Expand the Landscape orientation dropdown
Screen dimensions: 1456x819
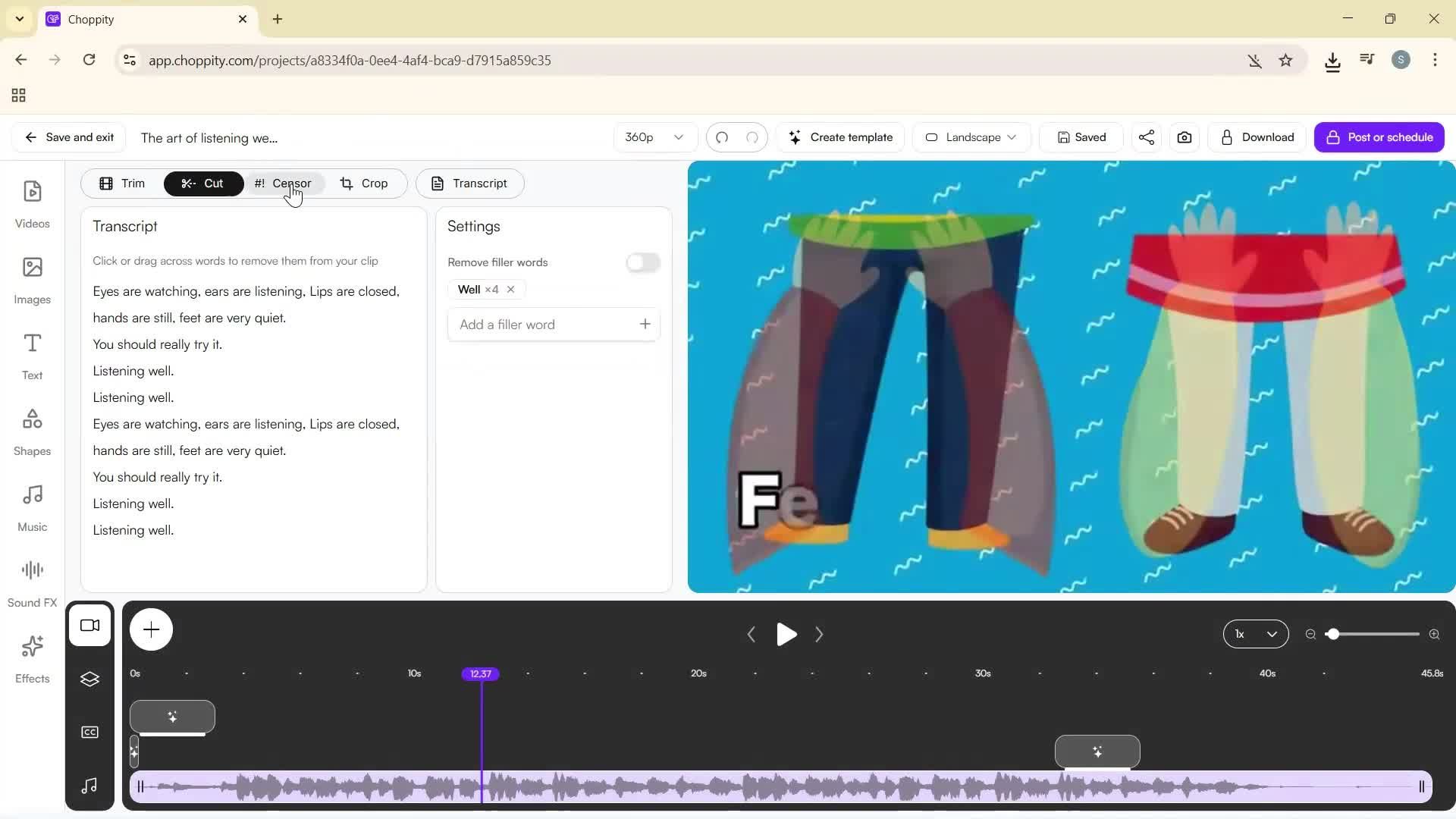pyautogui.click(x=971, y=137)
